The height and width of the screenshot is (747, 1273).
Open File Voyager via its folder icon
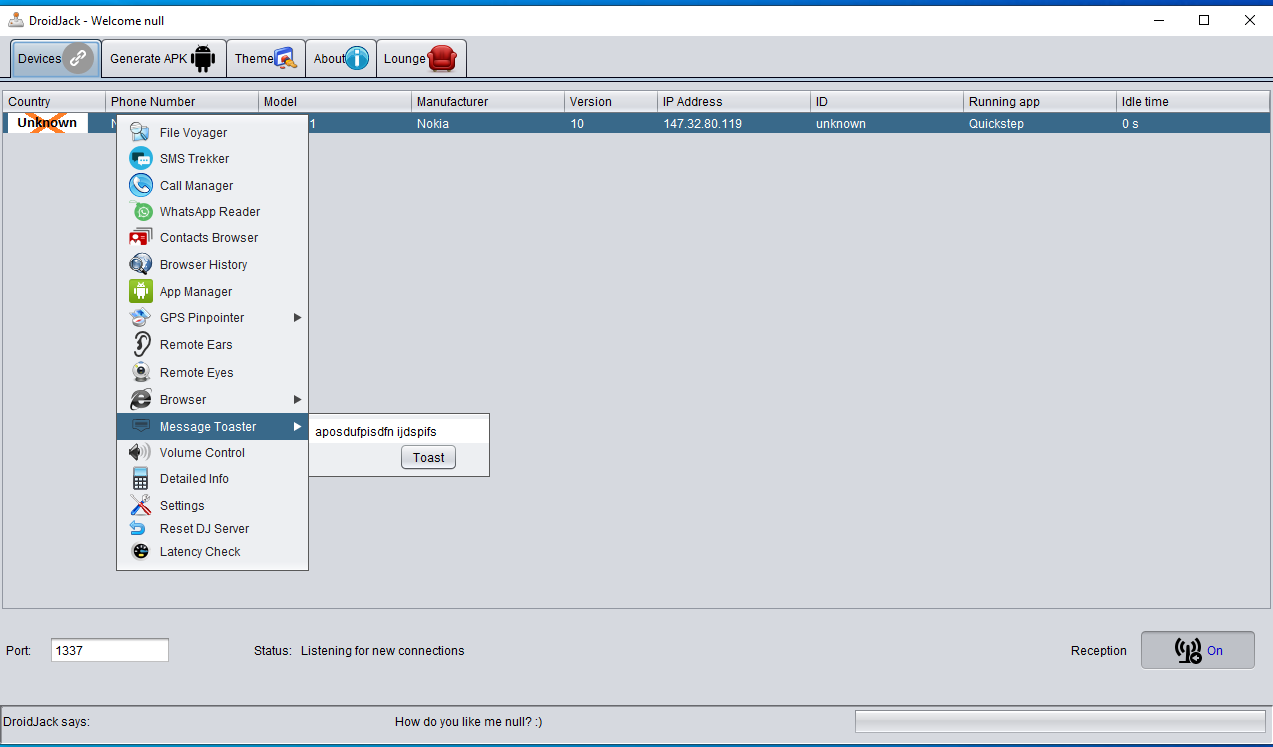point(140,132)
